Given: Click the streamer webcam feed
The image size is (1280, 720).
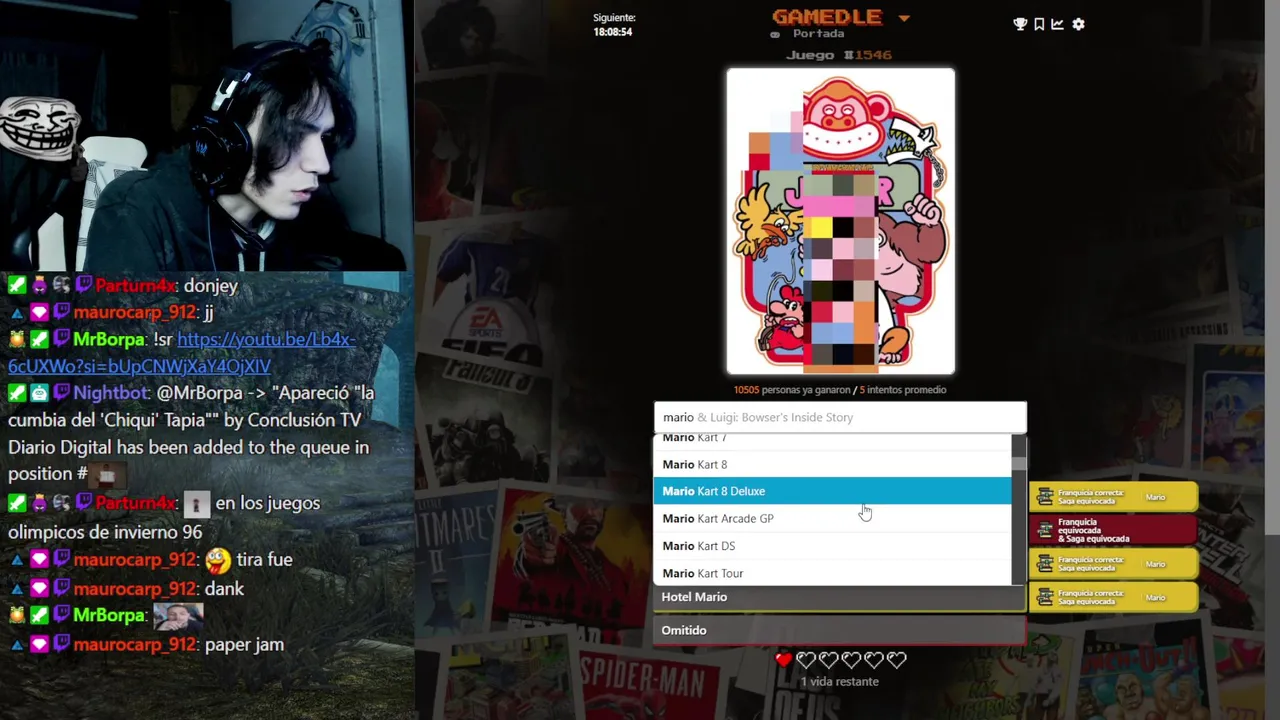Looking at the screenshot, I should (x=206, y=135).
